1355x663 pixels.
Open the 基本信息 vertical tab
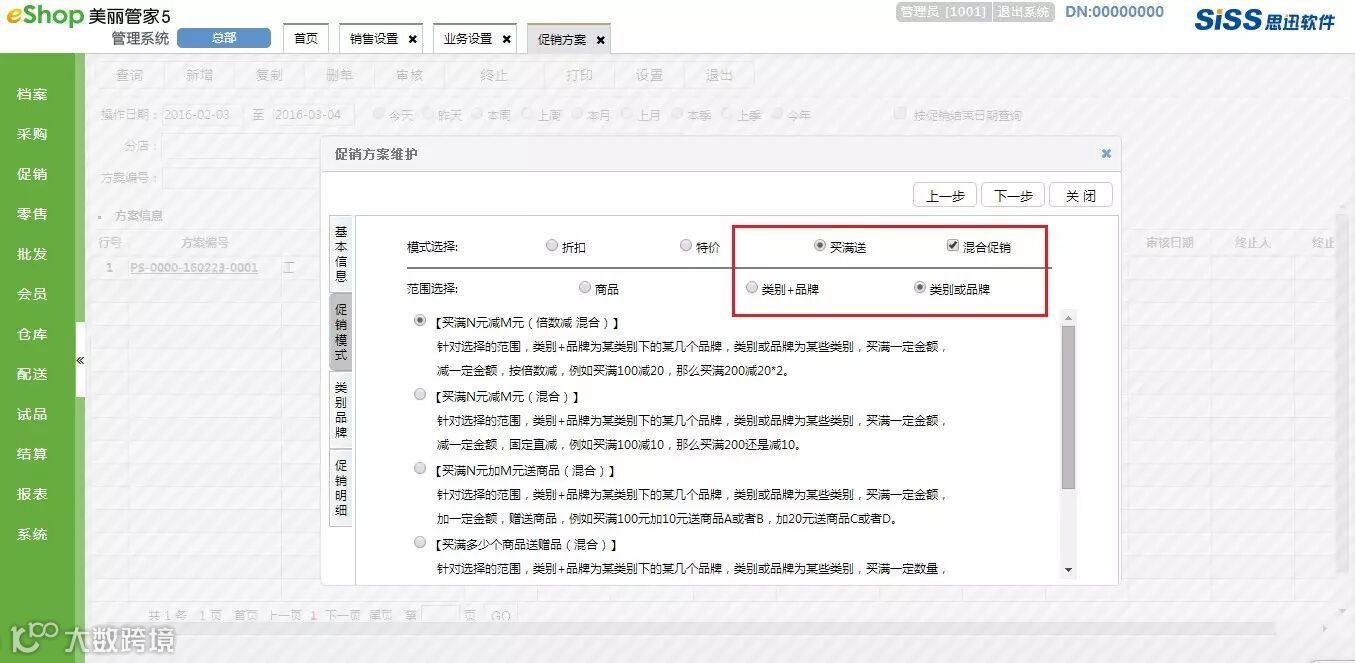(x=340, y=253)
